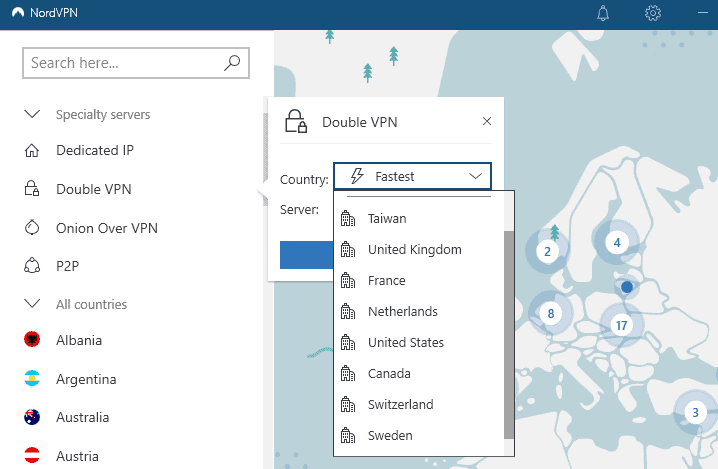Collapse the All countries section

[32, 304]
